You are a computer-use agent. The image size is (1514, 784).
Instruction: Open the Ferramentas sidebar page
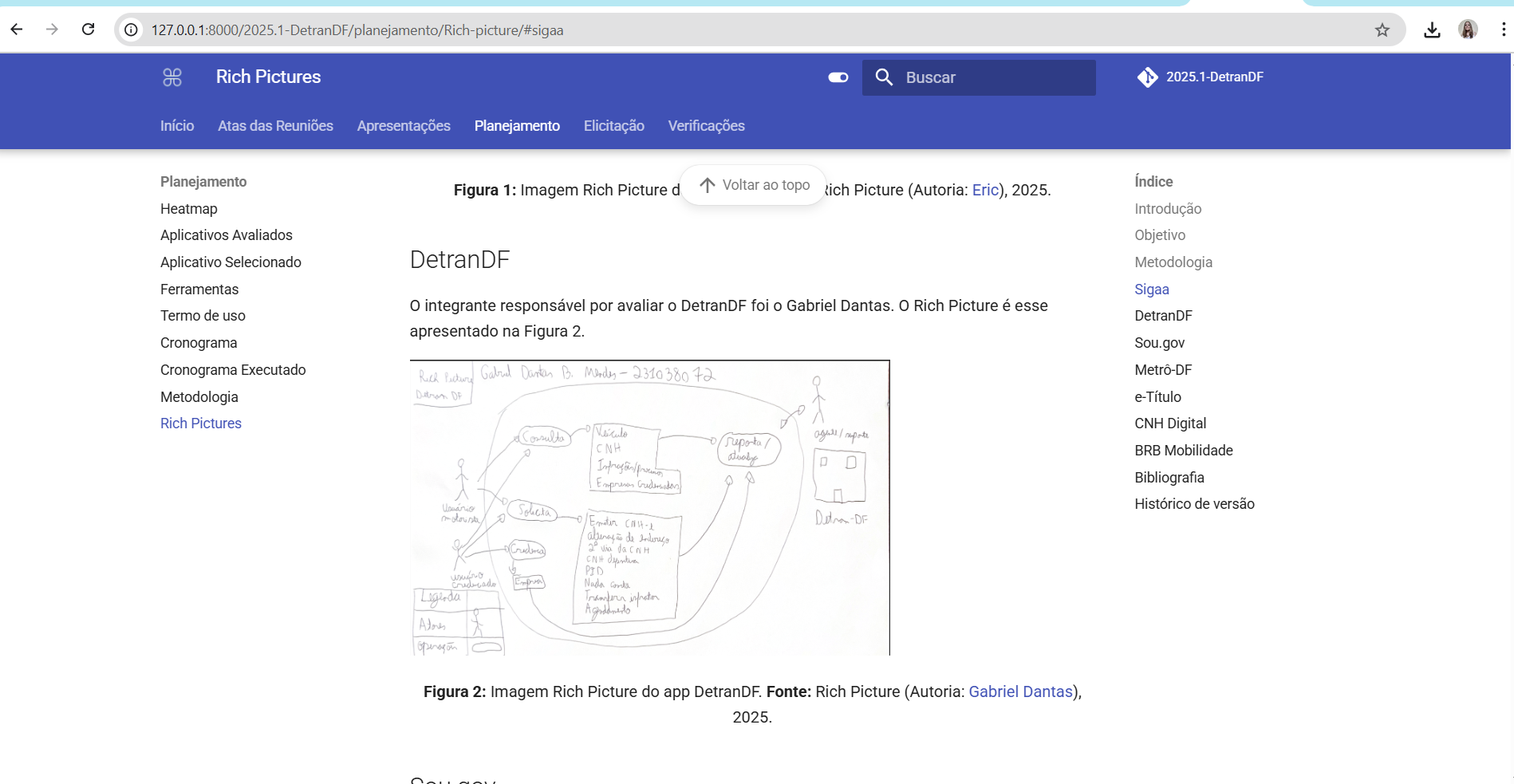199,290
